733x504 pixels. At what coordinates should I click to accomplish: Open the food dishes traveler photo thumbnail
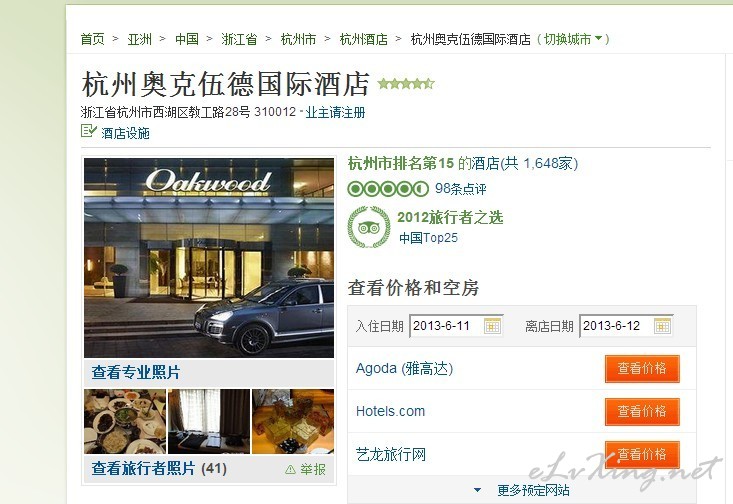coord(125,422)
